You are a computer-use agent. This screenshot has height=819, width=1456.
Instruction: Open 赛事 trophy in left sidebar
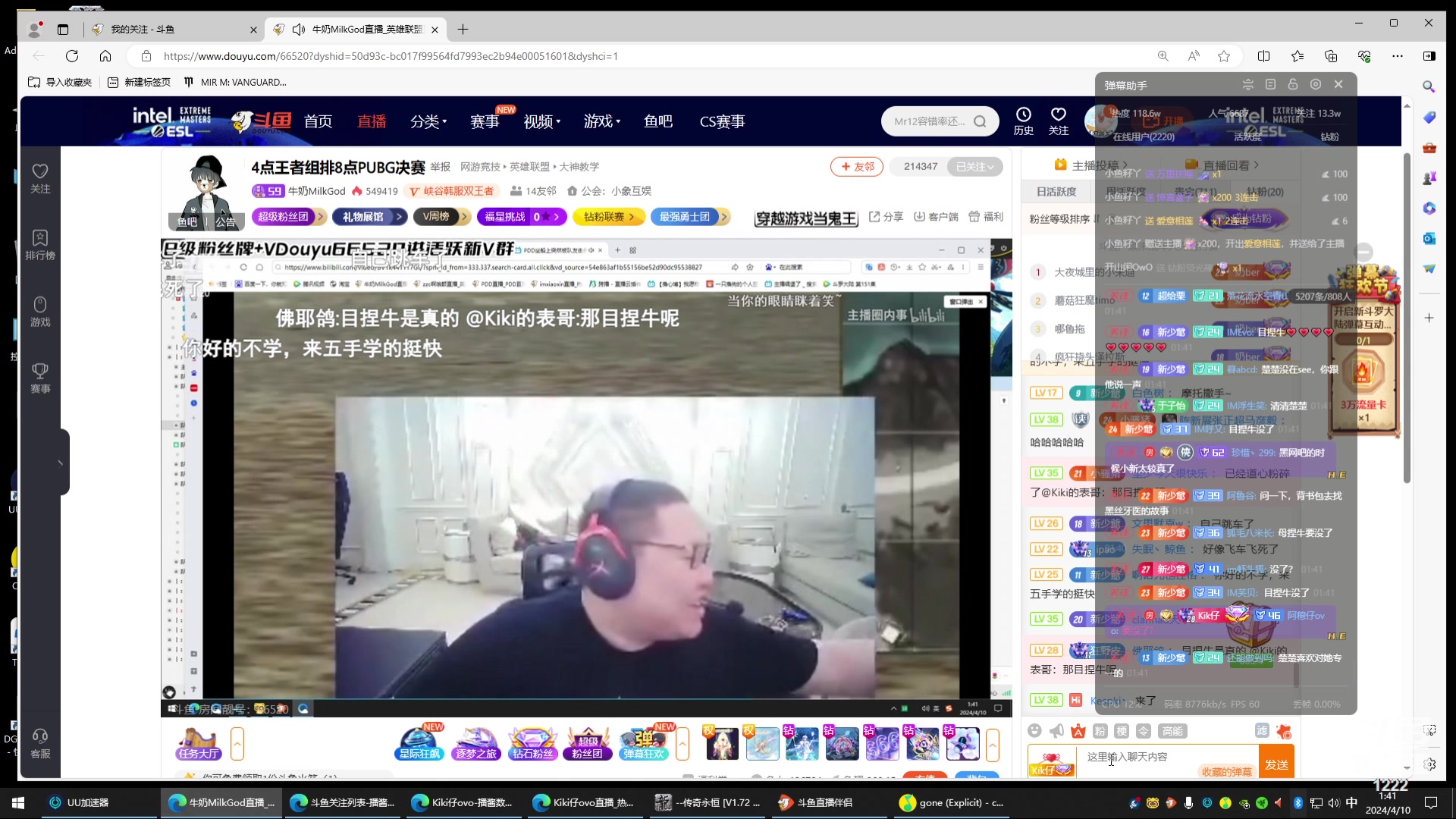(x=40, y=378)
